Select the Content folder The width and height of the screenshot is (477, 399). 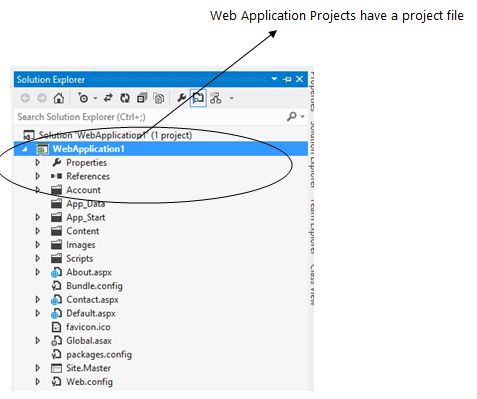pos(83,231)
